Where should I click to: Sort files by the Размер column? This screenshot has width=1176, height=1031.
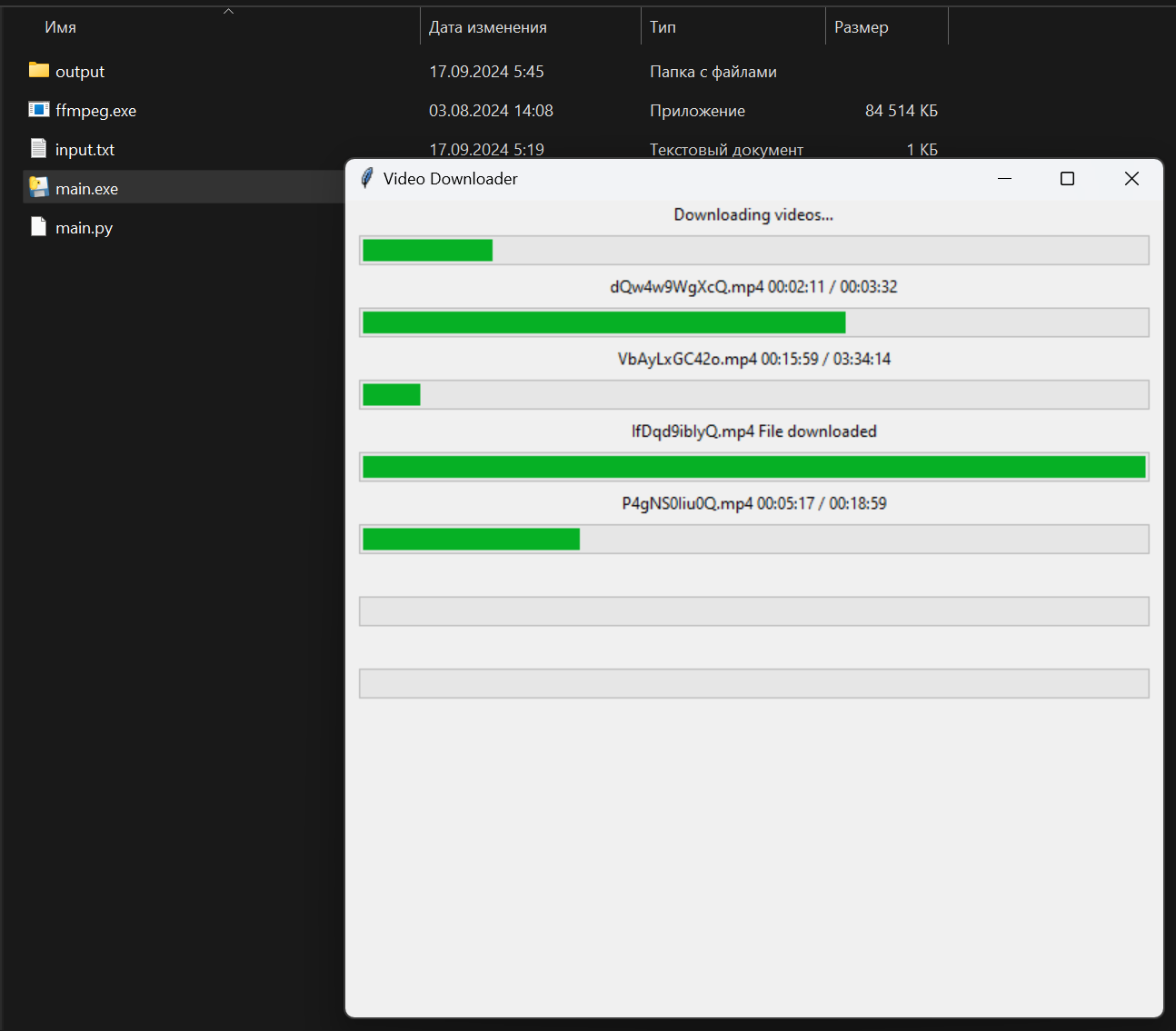(x=862, y=27)
